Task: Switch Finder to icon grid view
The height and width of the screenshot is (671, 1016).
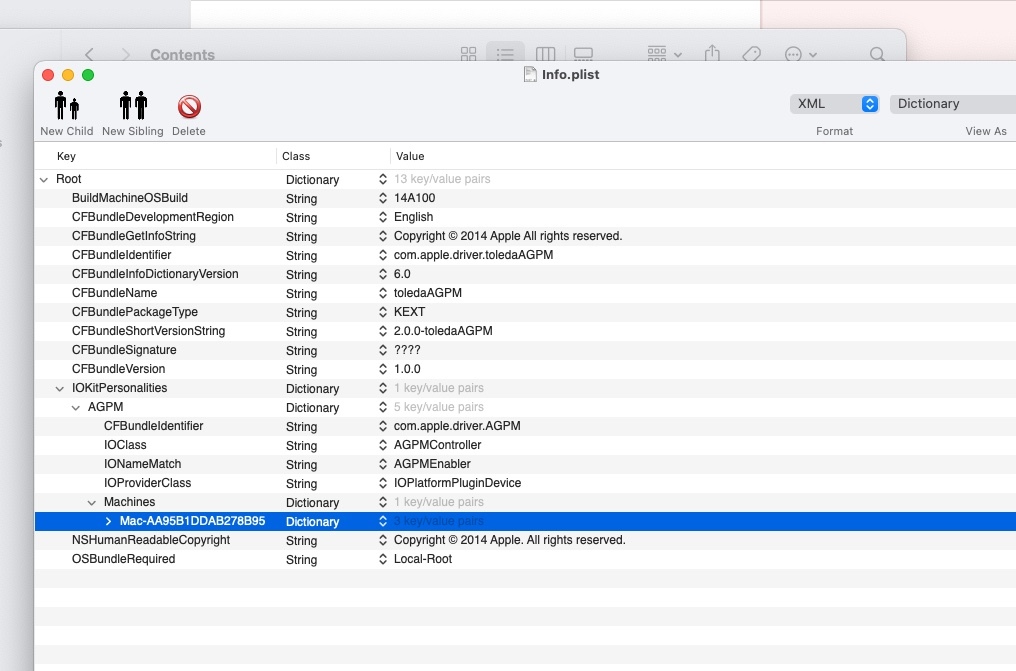Action: pyautogui.click(x=468, y=54)
